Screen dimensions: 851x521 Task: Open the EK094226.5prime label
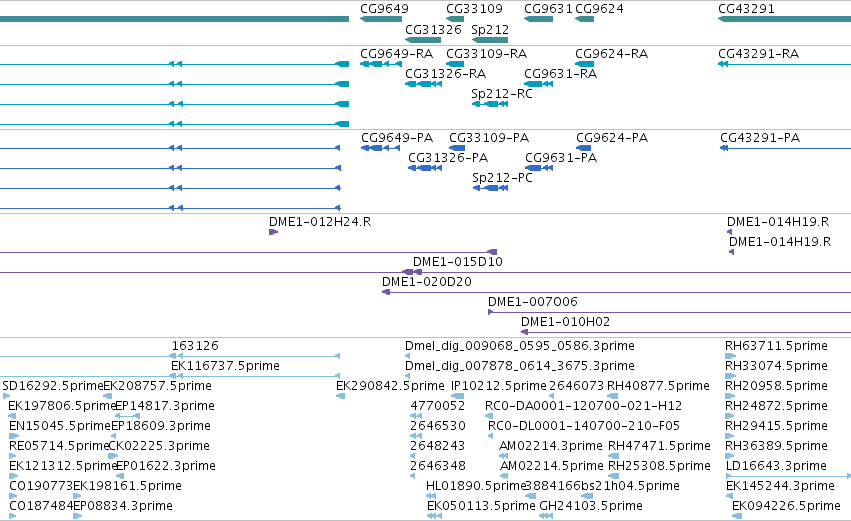(x=786, y=506)
